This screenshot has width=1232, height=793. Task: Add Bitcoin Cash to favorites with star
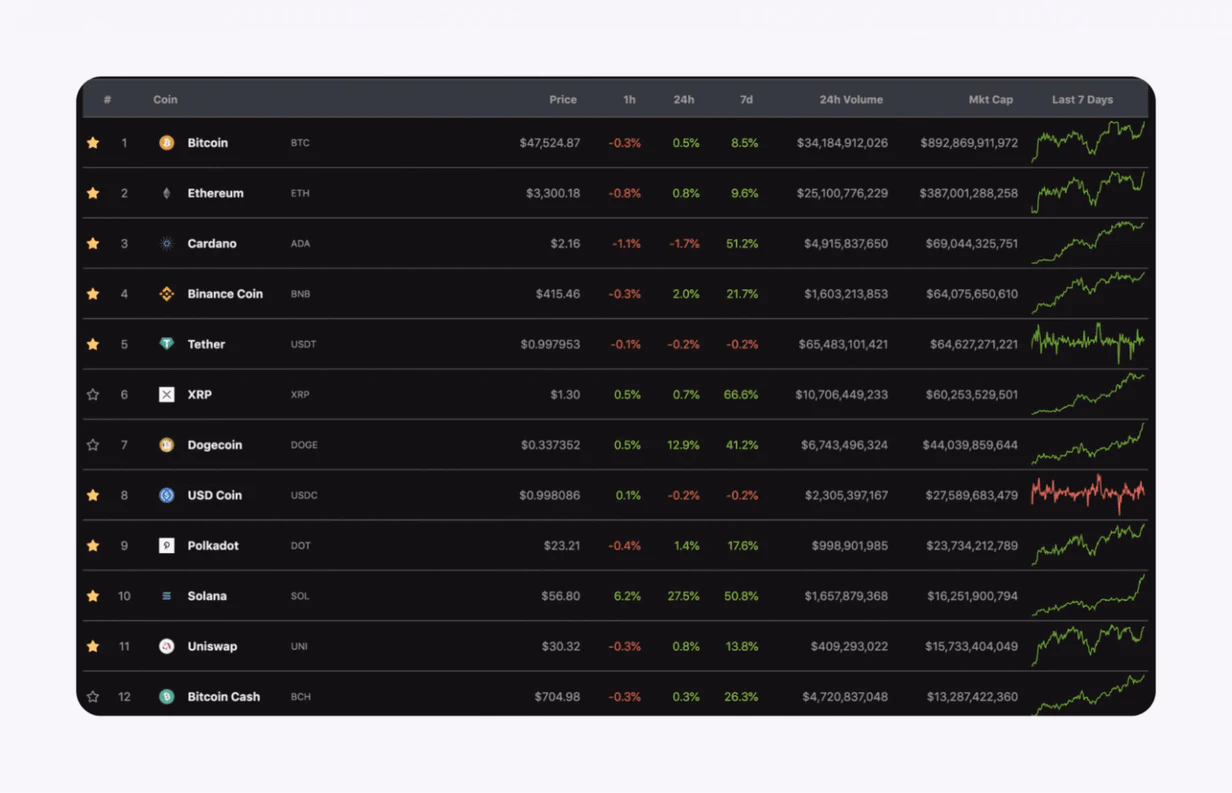[x=93, y=696]
